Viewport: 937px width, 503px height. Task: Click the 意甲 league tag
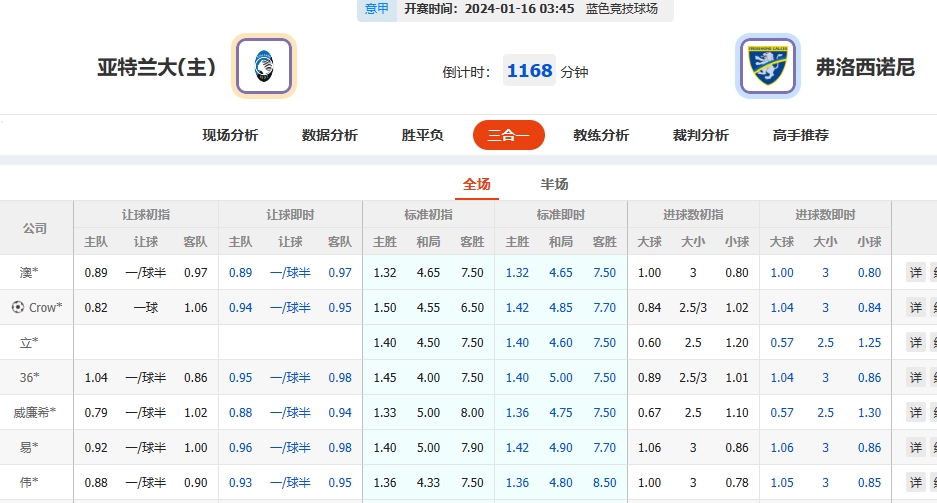tap(377, 9)
